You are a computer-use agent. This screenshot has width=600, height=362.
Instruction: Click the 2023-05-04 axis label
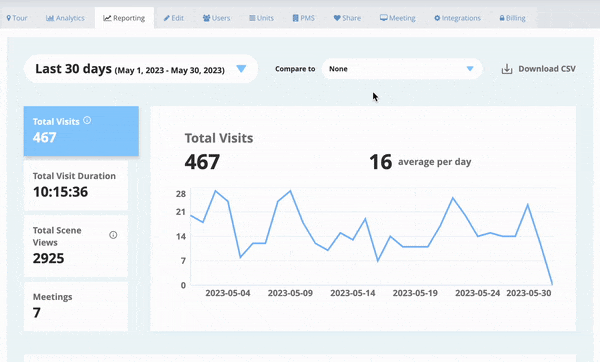point(228,293)
